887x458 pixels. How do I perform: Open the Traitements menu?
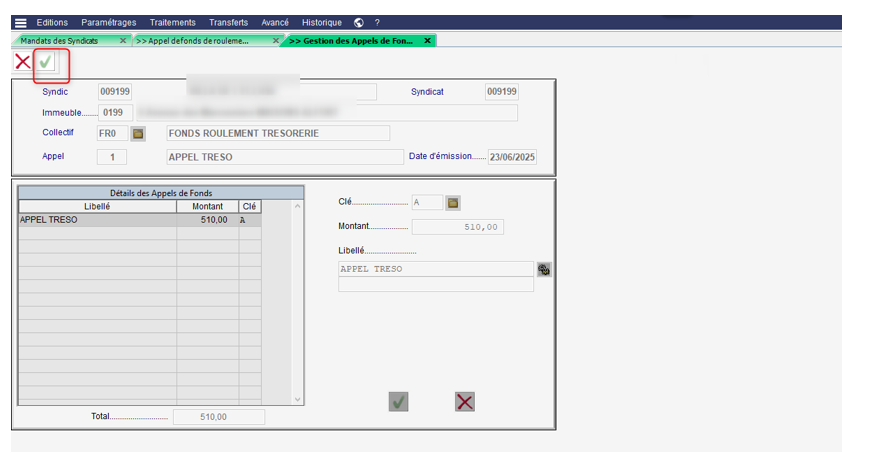coord(173,22)
